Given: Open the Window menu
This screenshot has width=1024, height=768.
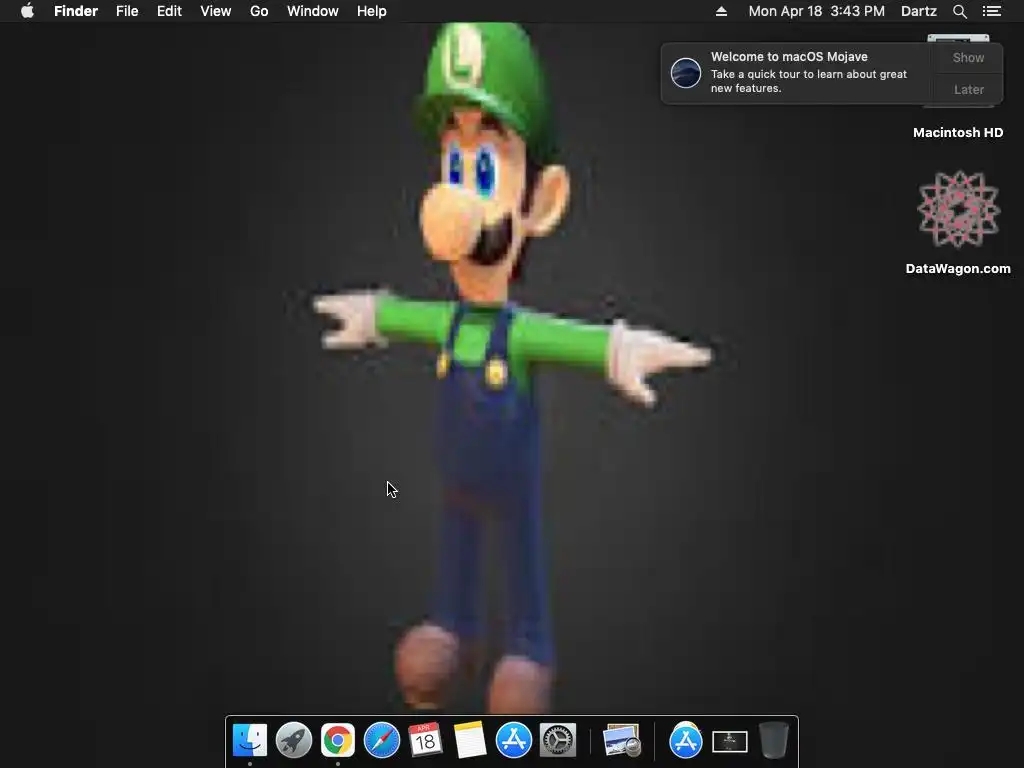Looking at the screenshot, I should pyautogui.click(x=312, y=11).
